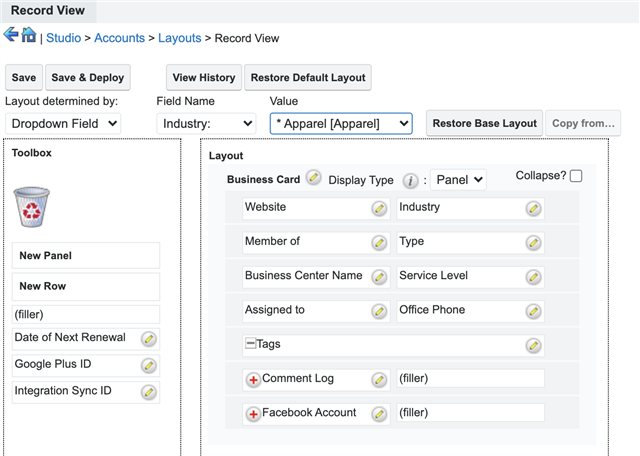The height and width of the screenshot is (456, 640).
Task: Click the Save & Deploy button
Action: (88, 78)
